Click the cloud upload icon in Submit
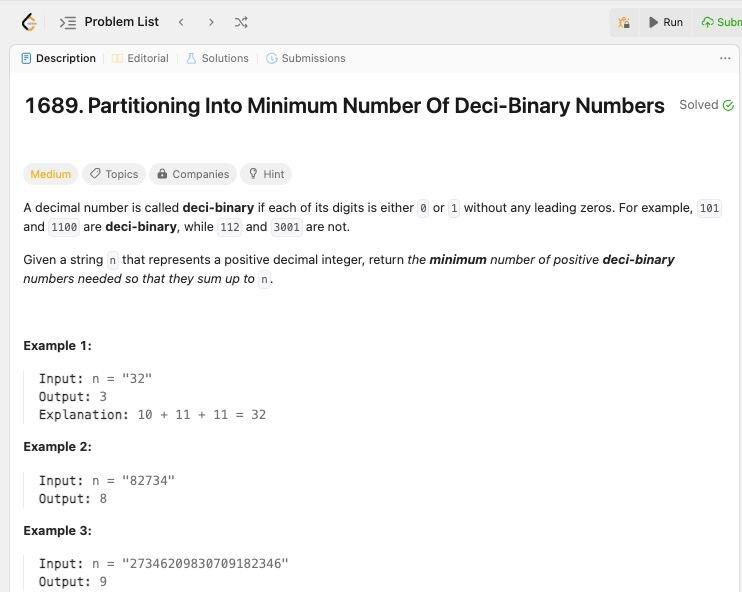The image size is (742, 592). tap(707, 22)
